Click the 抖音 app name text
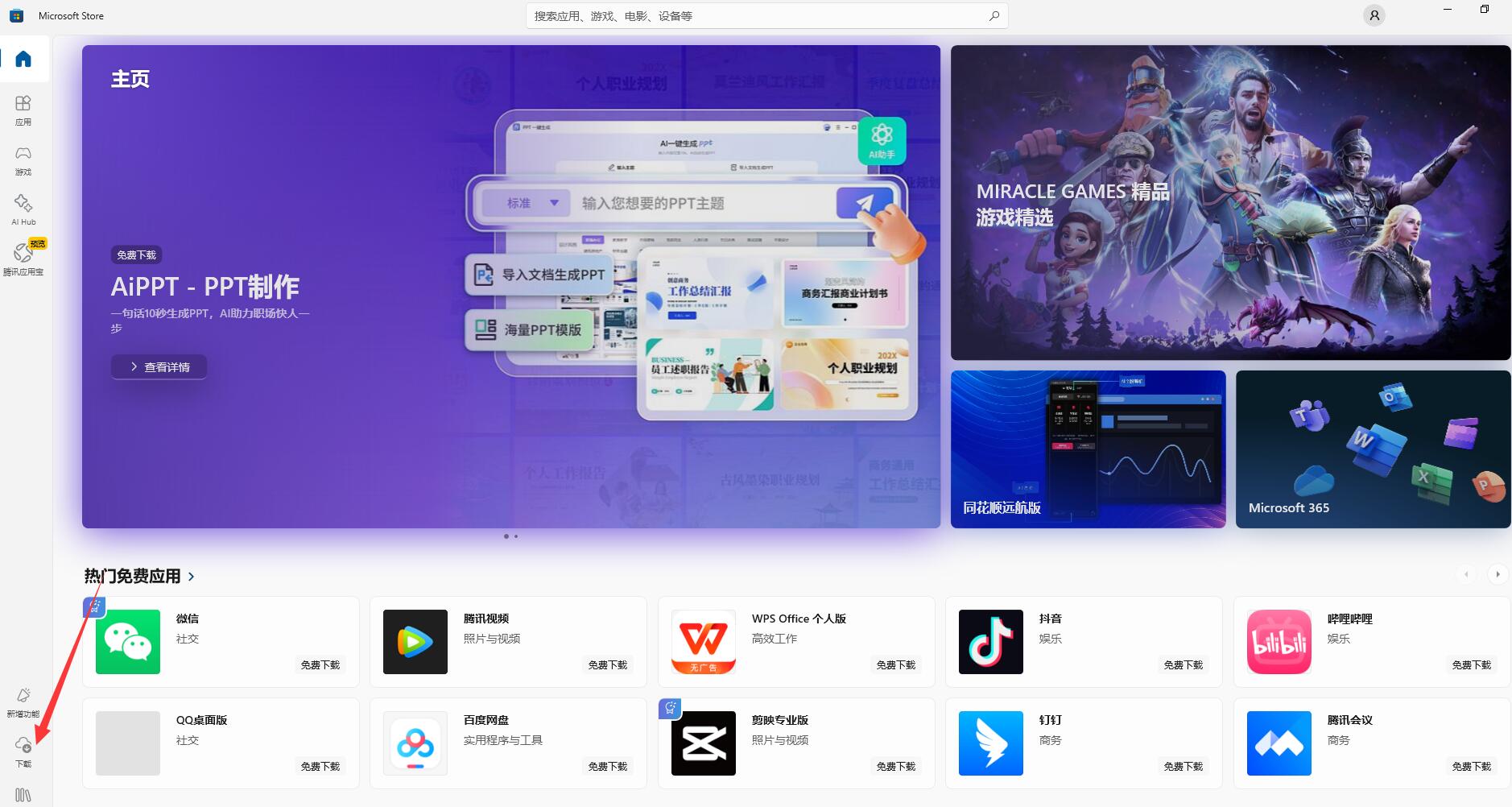 pos(1051,619)
